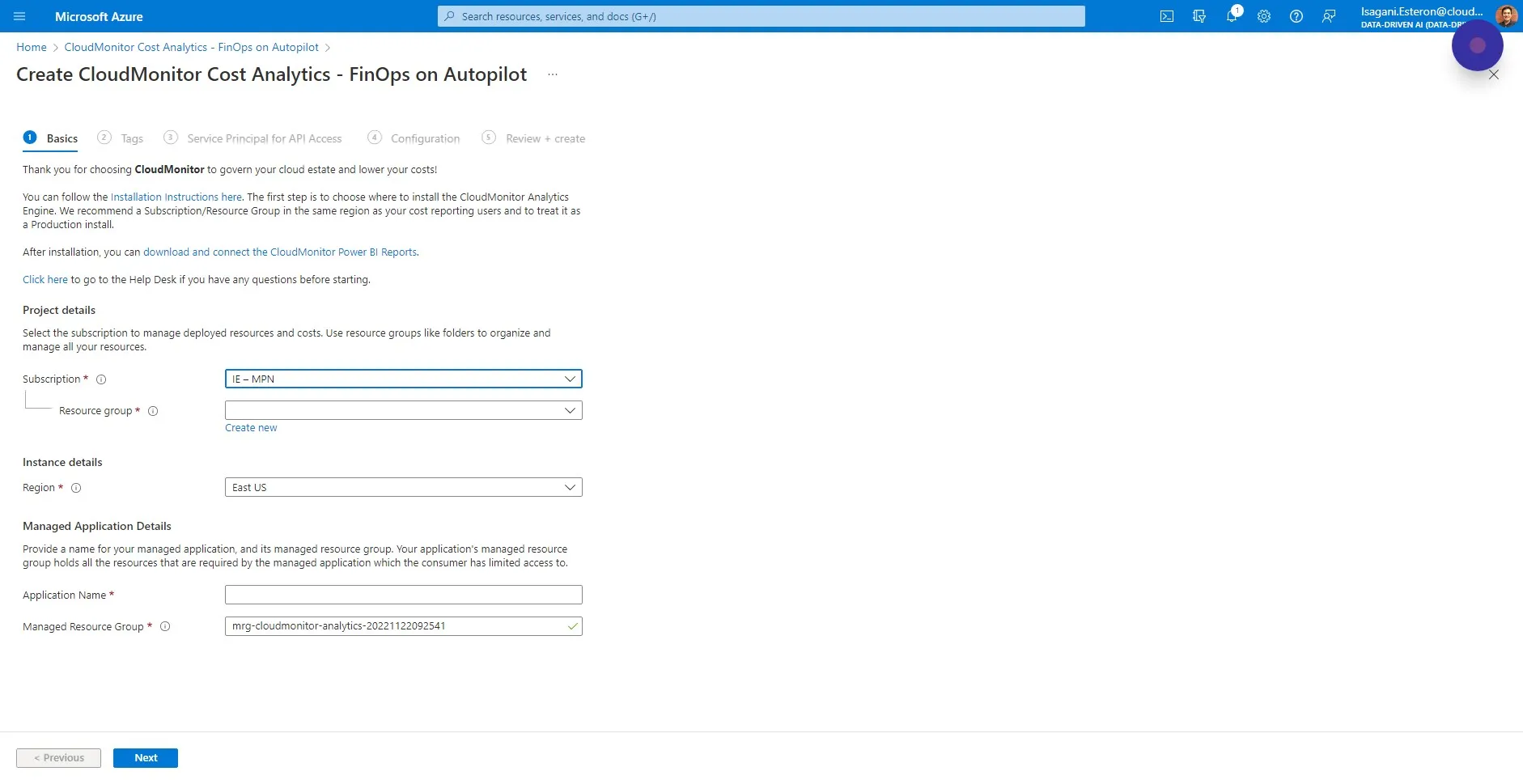
Task: Open the Azure portal hamburger menu
Action: [x=20, y=16]
